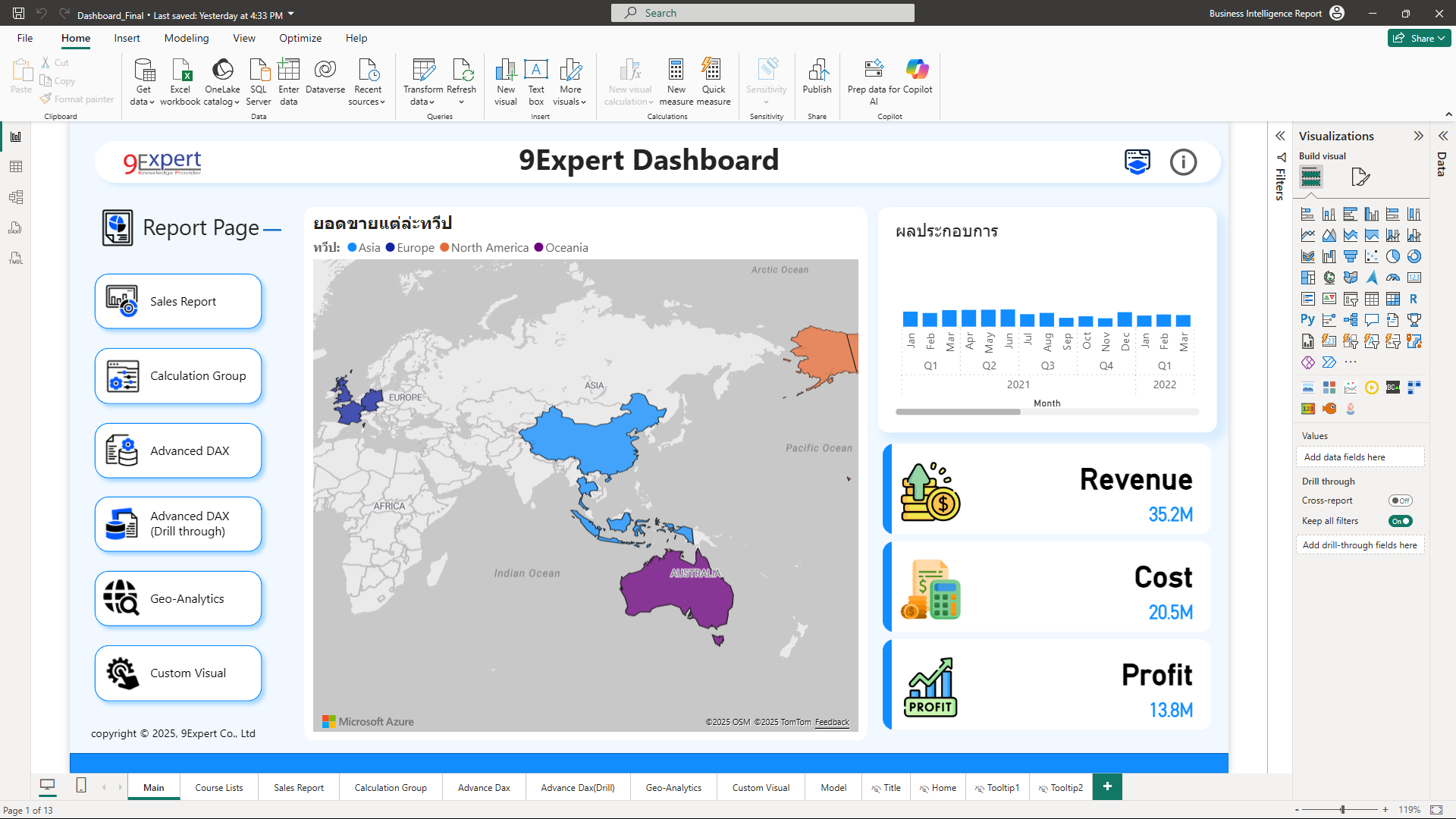
Task: Open Model view from the left sidebar
Action: point(16,197)
